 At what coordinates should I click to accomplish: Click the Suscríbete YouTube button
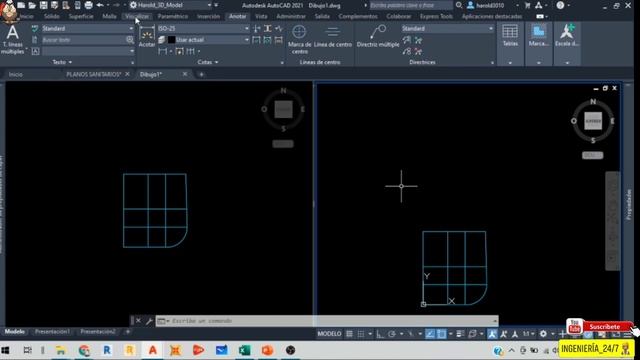coord(604,327)
